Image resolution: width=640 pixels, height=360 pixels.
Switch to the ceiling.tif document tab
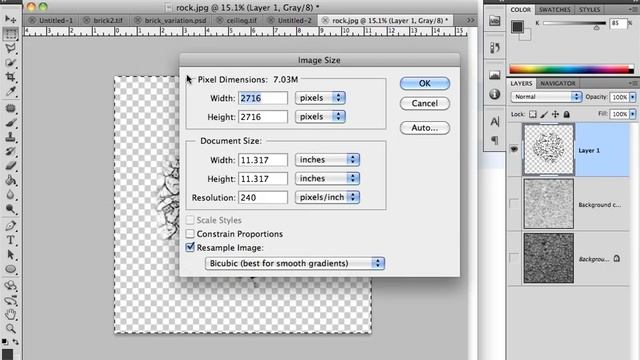click(242, 20)
